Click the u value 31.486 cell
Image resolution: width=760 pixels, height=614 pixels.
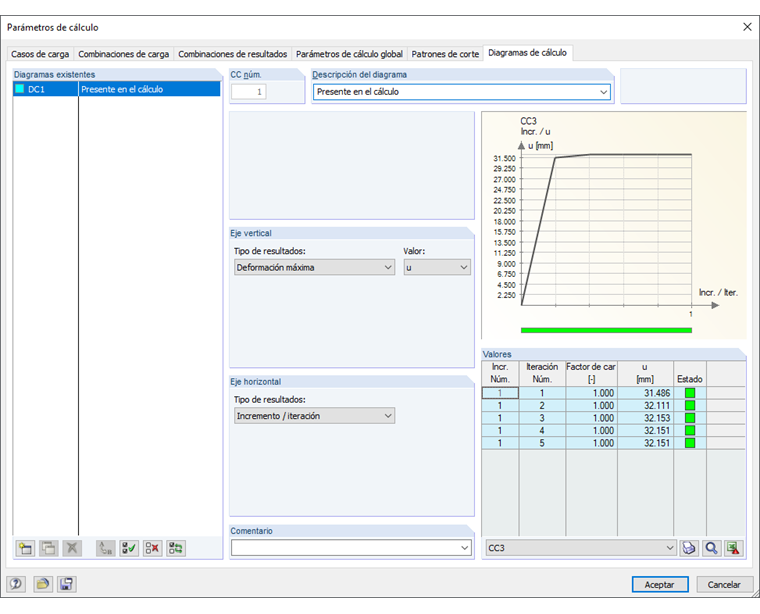[645, 393]
